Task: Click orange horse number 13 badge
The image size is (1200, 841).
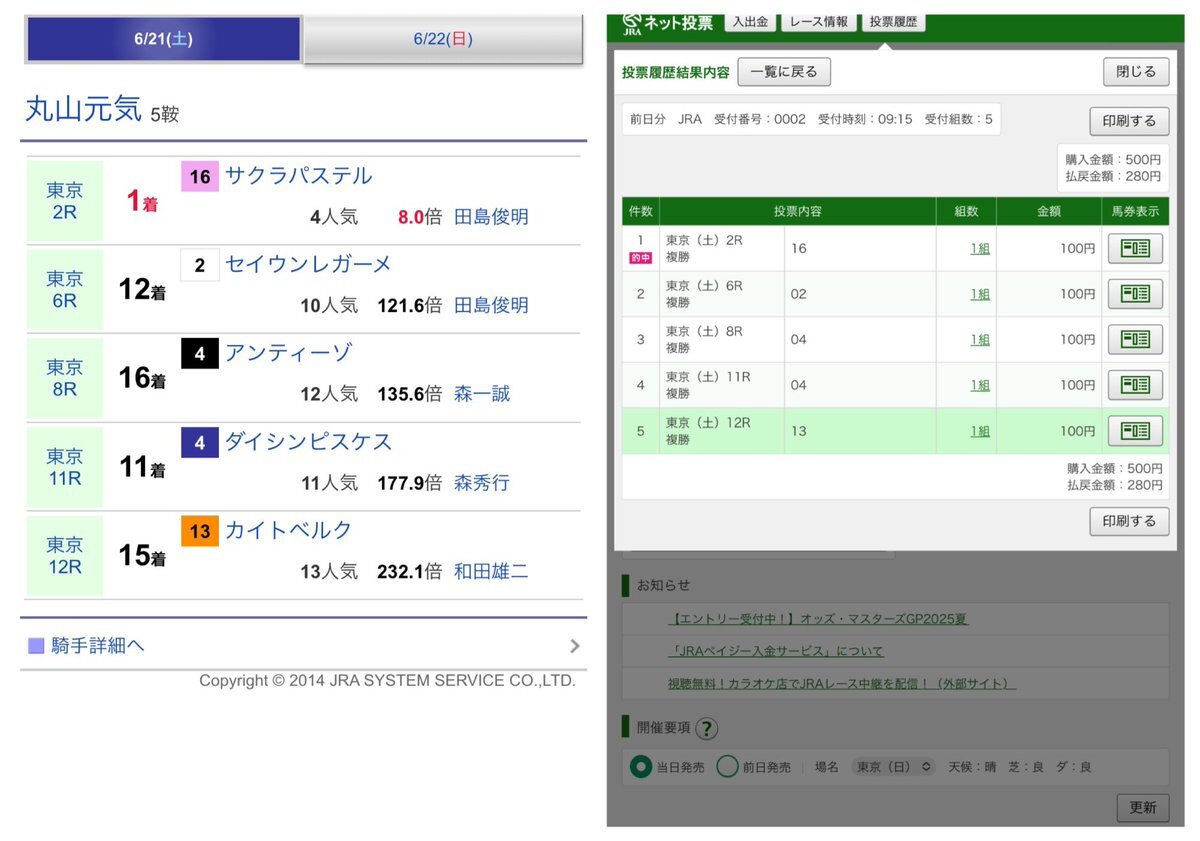Action: coord(200,531)
